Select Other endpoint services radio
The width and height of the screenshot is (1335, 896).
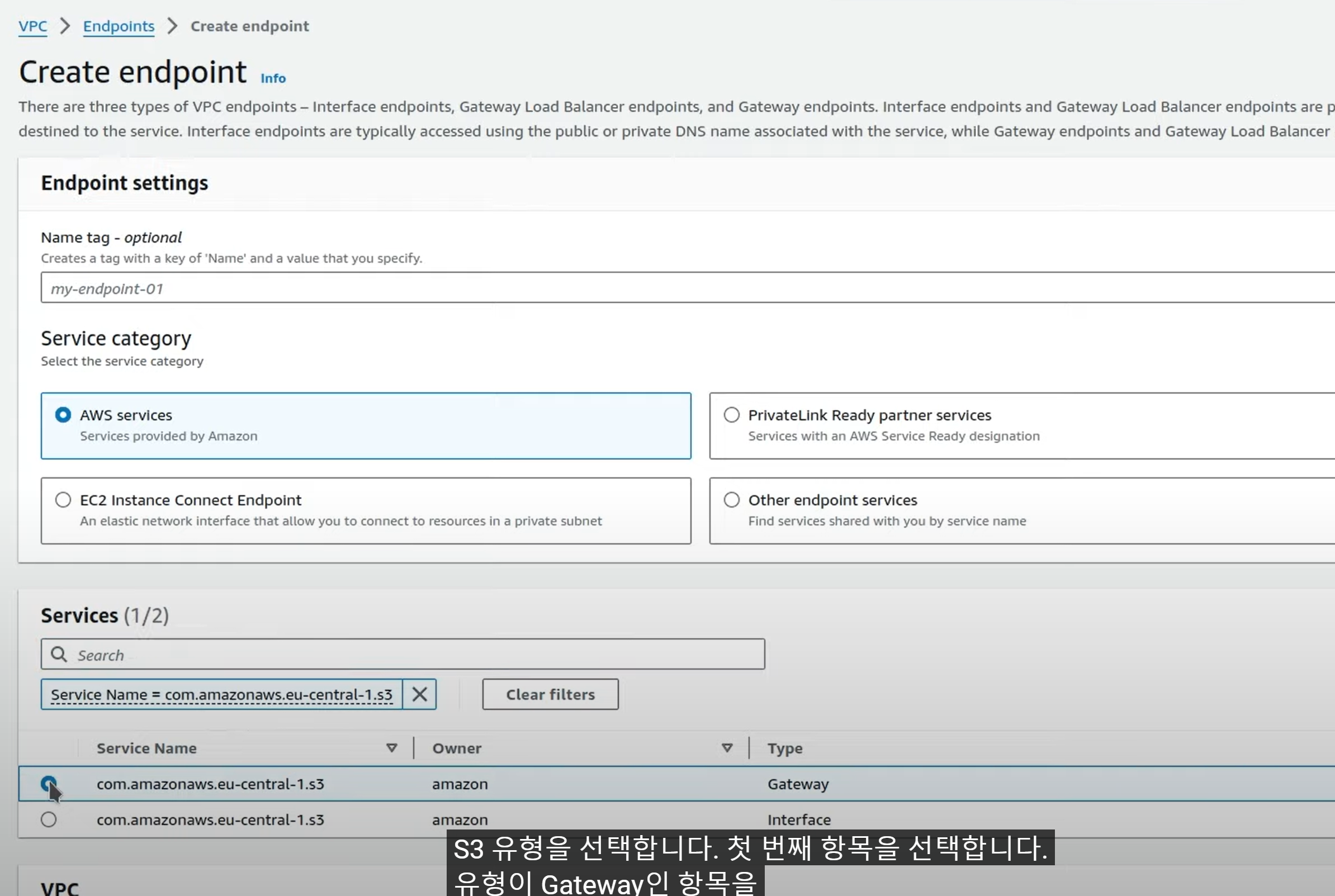[x=731, y=500]
